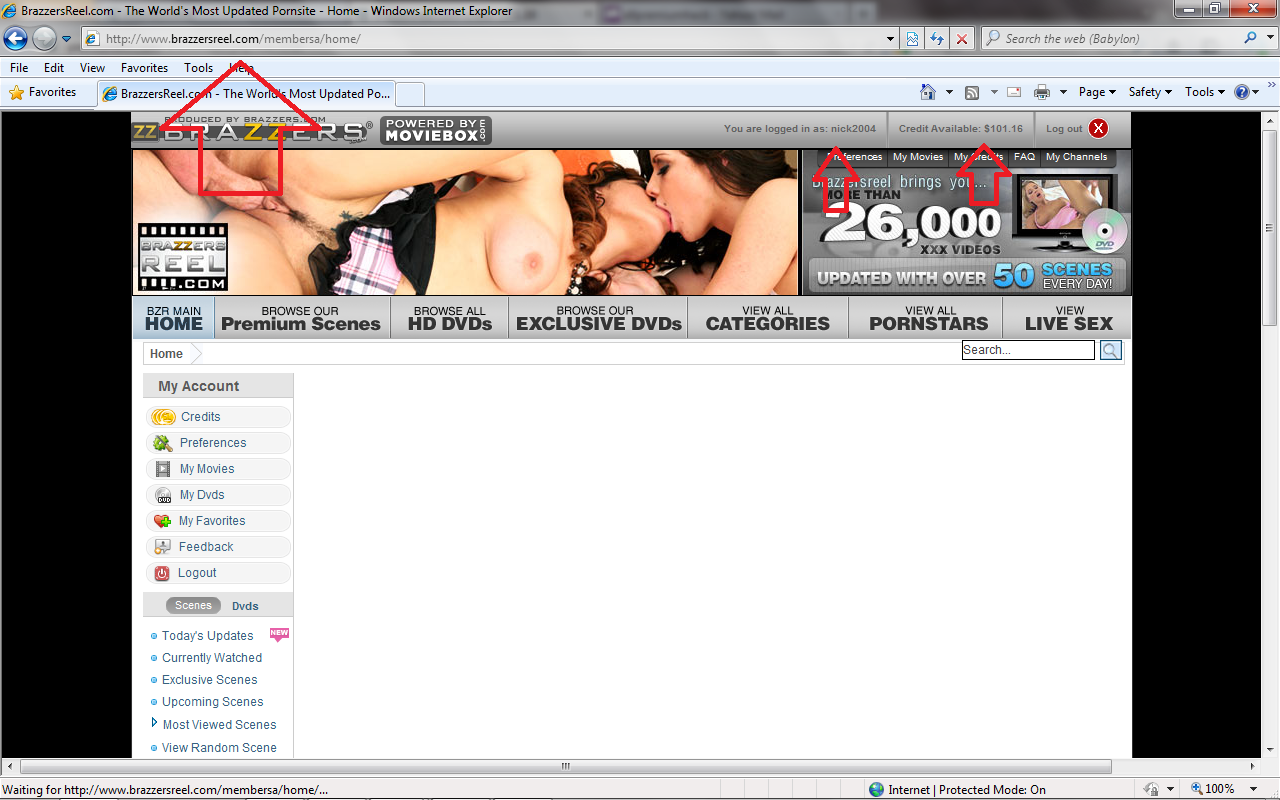The height and width of the screenshot is (800, 1280).
Task: Expand the address bar history dropdown
Action: click(891, 39)
